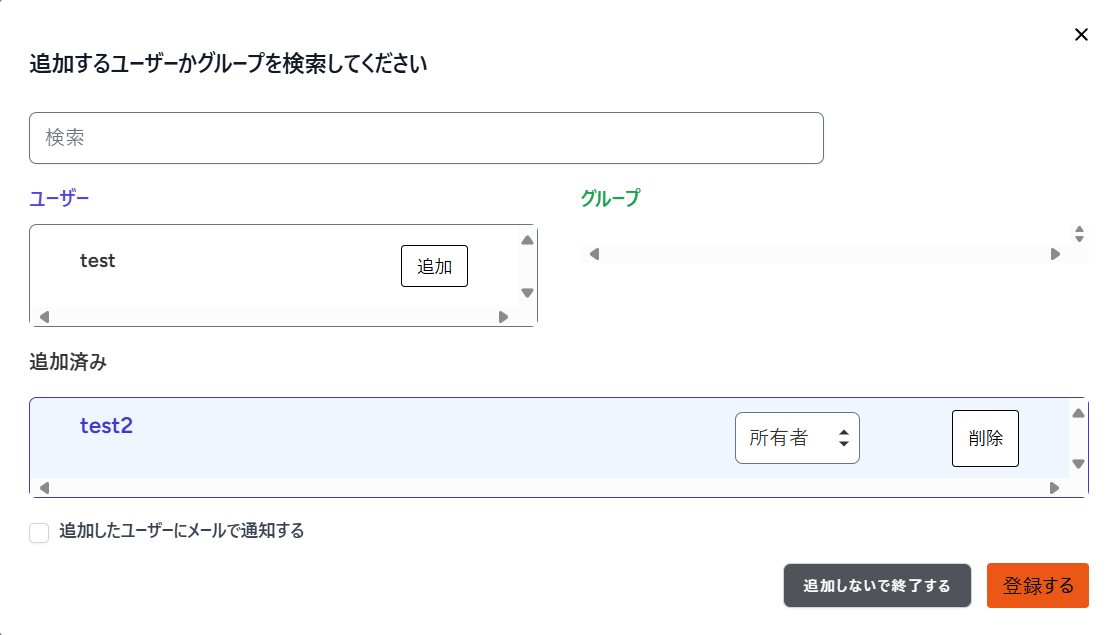Click 追加しないで終了する button
This screenshot has height=635, width=1116.
[877, 585]
